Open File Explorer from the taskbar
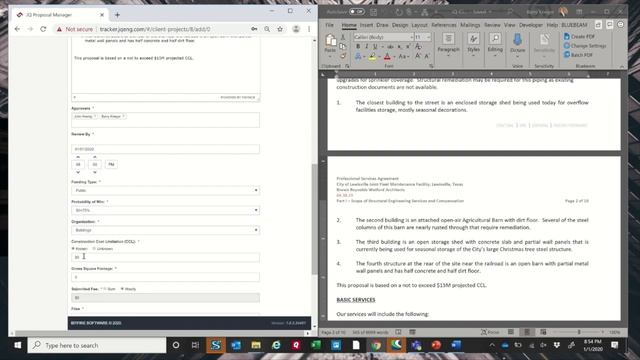The image size is (640, 360). [256, 345]
